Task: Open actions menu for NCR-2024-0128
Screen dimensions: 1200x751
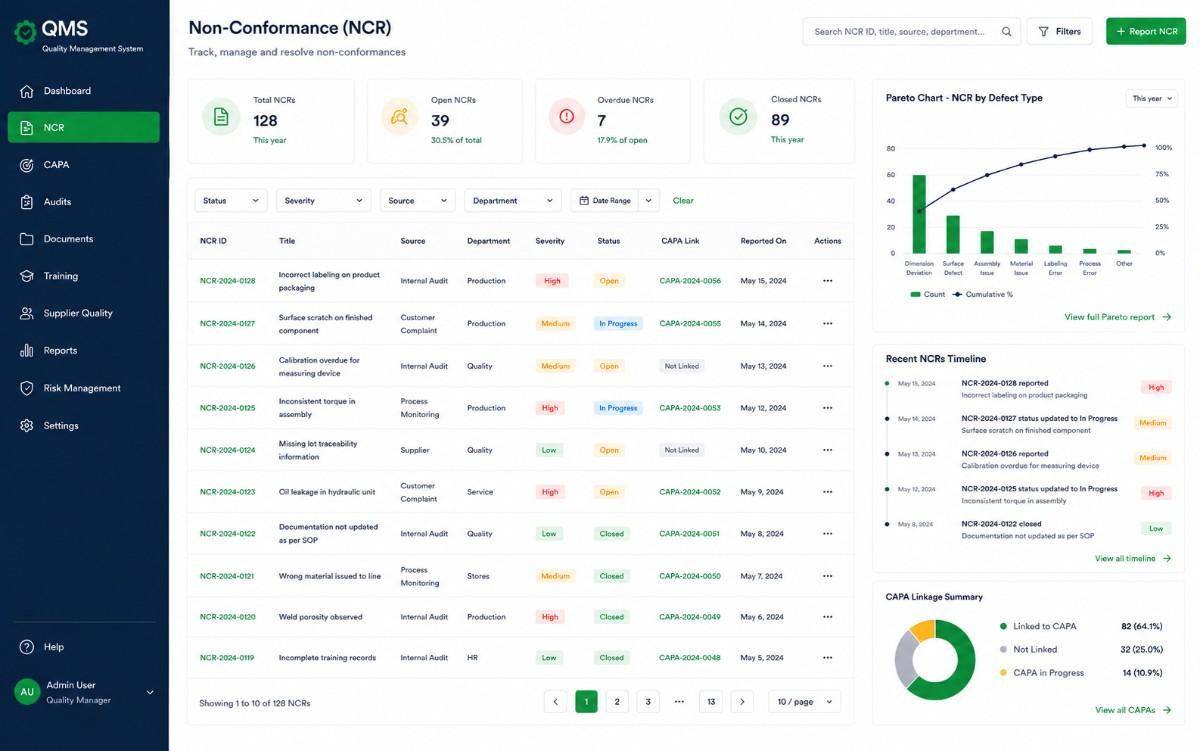Action: (827, 281)
